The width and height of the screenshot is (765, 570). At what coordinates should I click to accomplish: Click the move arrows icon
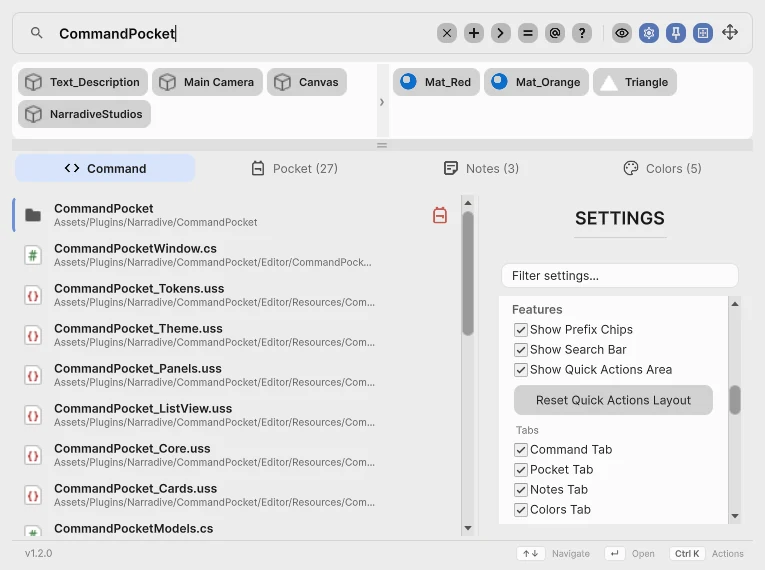click(730, 33)
